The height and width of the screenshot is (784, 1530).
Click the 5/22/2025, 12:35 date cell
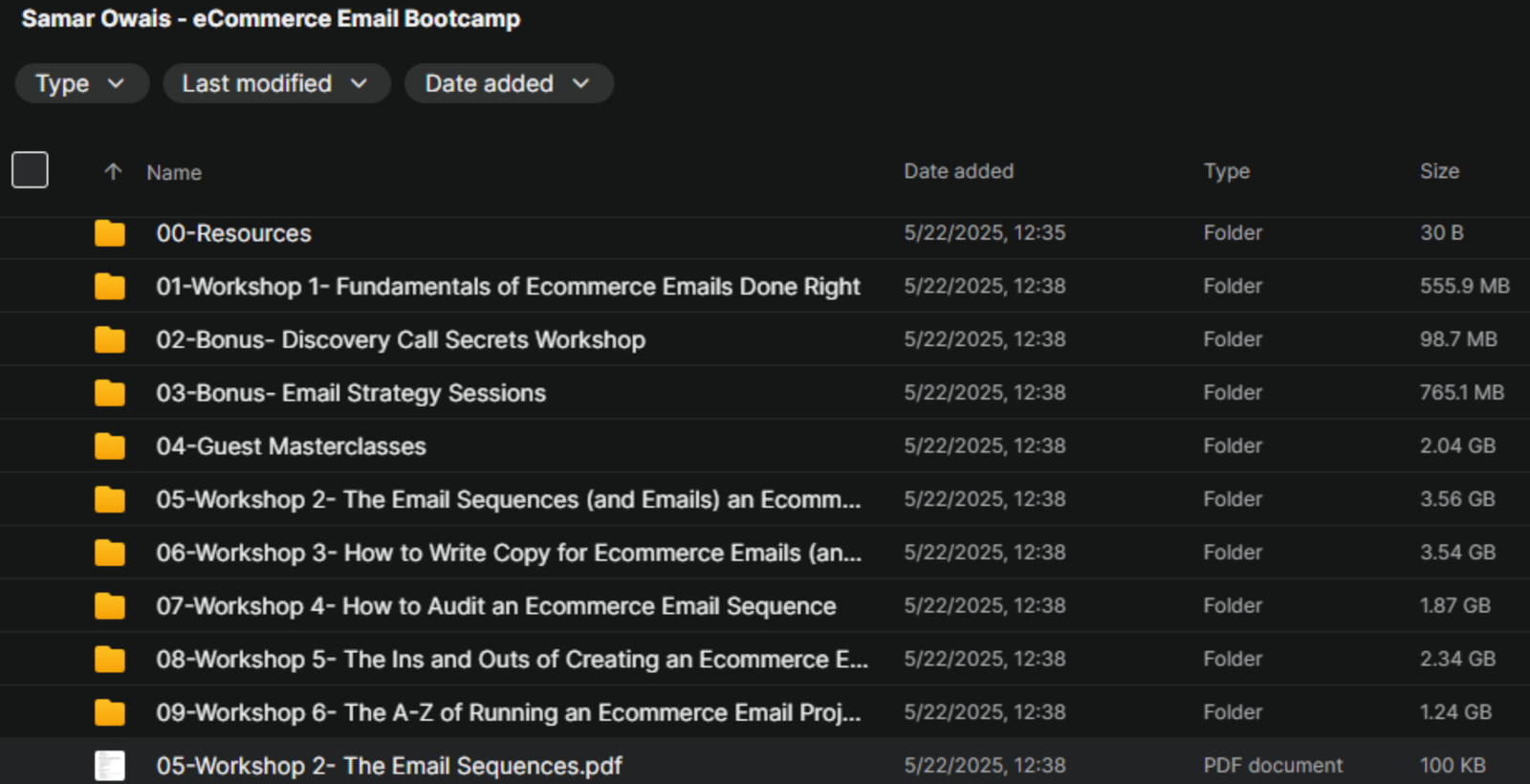click(x=985, y=232)
